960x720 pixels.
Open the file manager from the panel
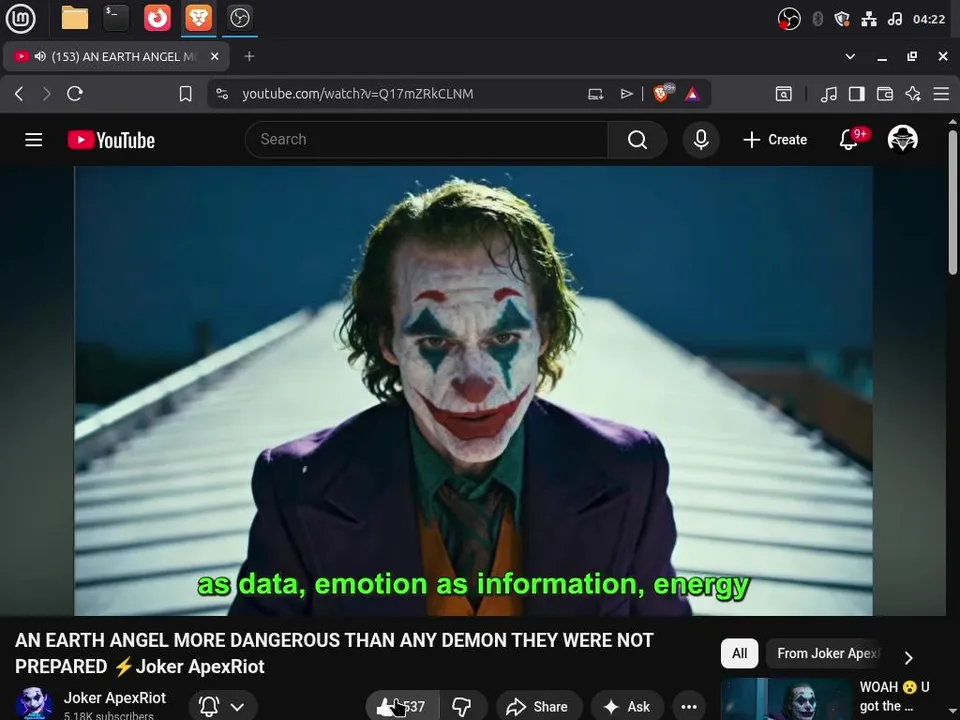point(75,18)
